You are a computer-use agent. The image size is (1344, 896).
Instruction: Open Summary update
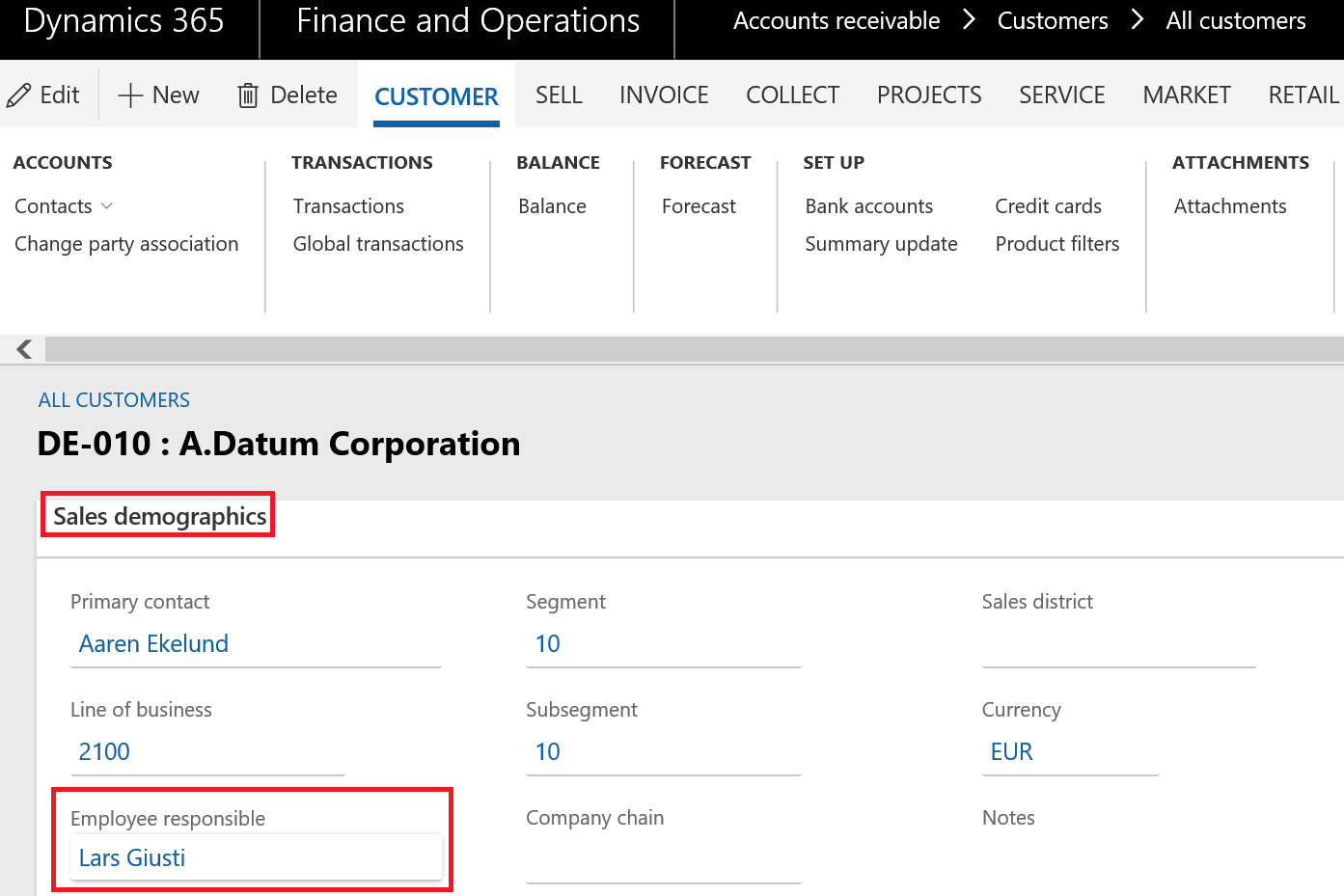pos(882,244)
